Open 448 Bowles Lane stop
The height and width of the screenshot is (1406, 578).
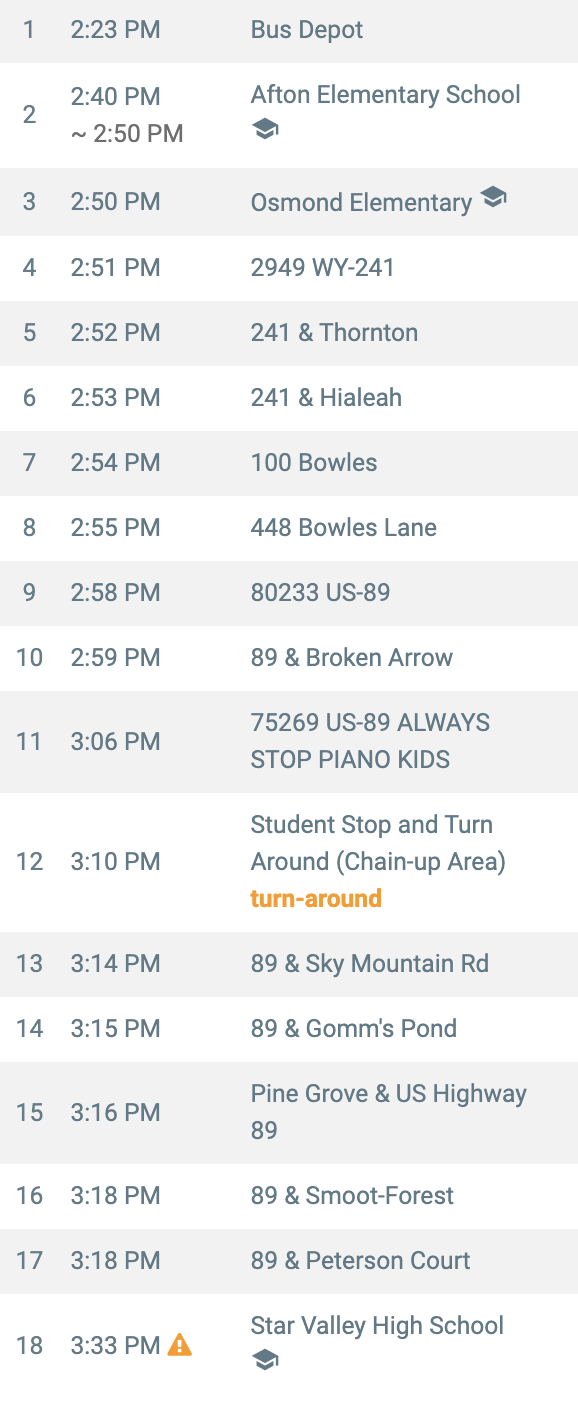click(289, 527)
